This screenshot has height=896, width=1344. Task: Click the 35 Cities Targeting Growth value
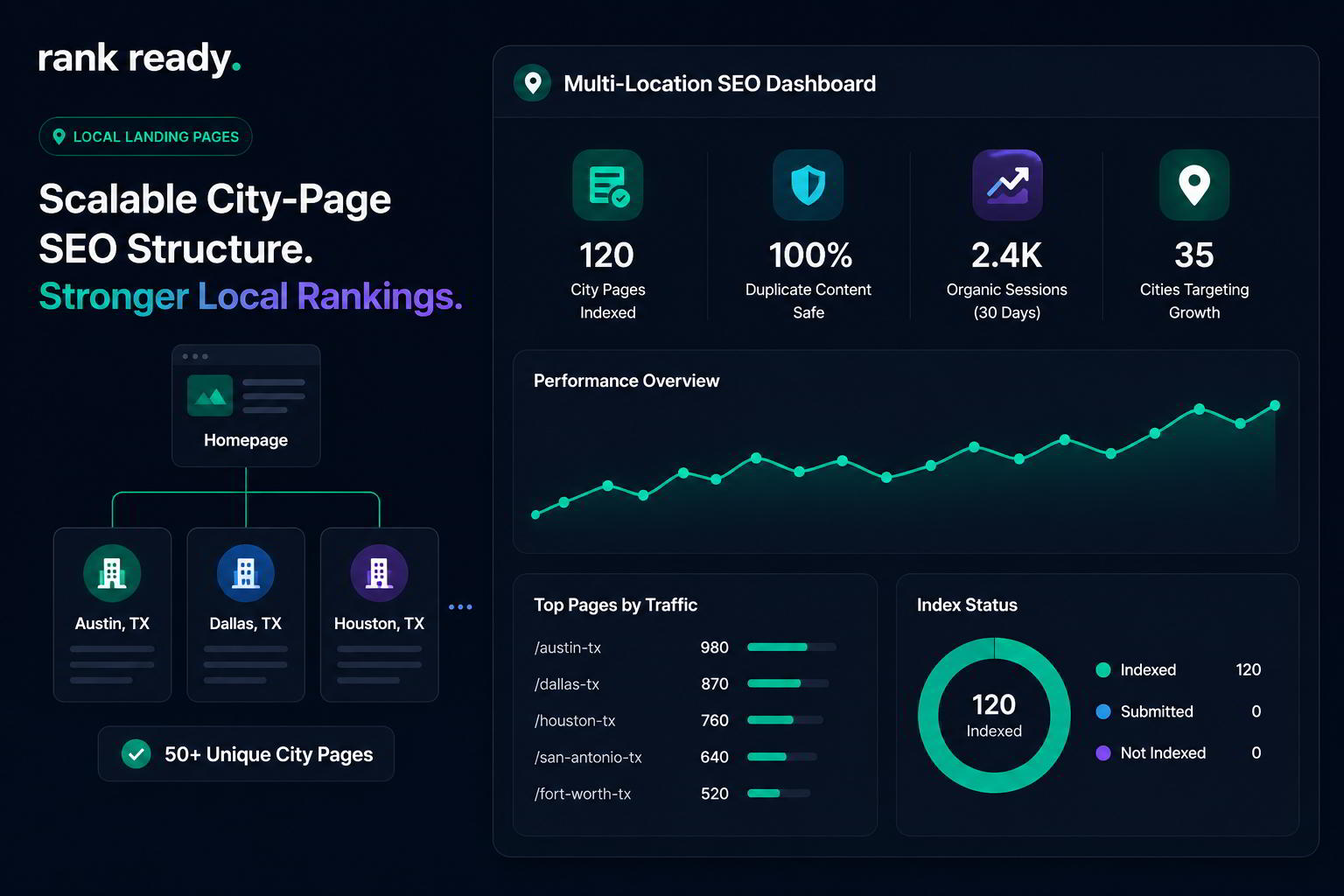point(1194,255)
